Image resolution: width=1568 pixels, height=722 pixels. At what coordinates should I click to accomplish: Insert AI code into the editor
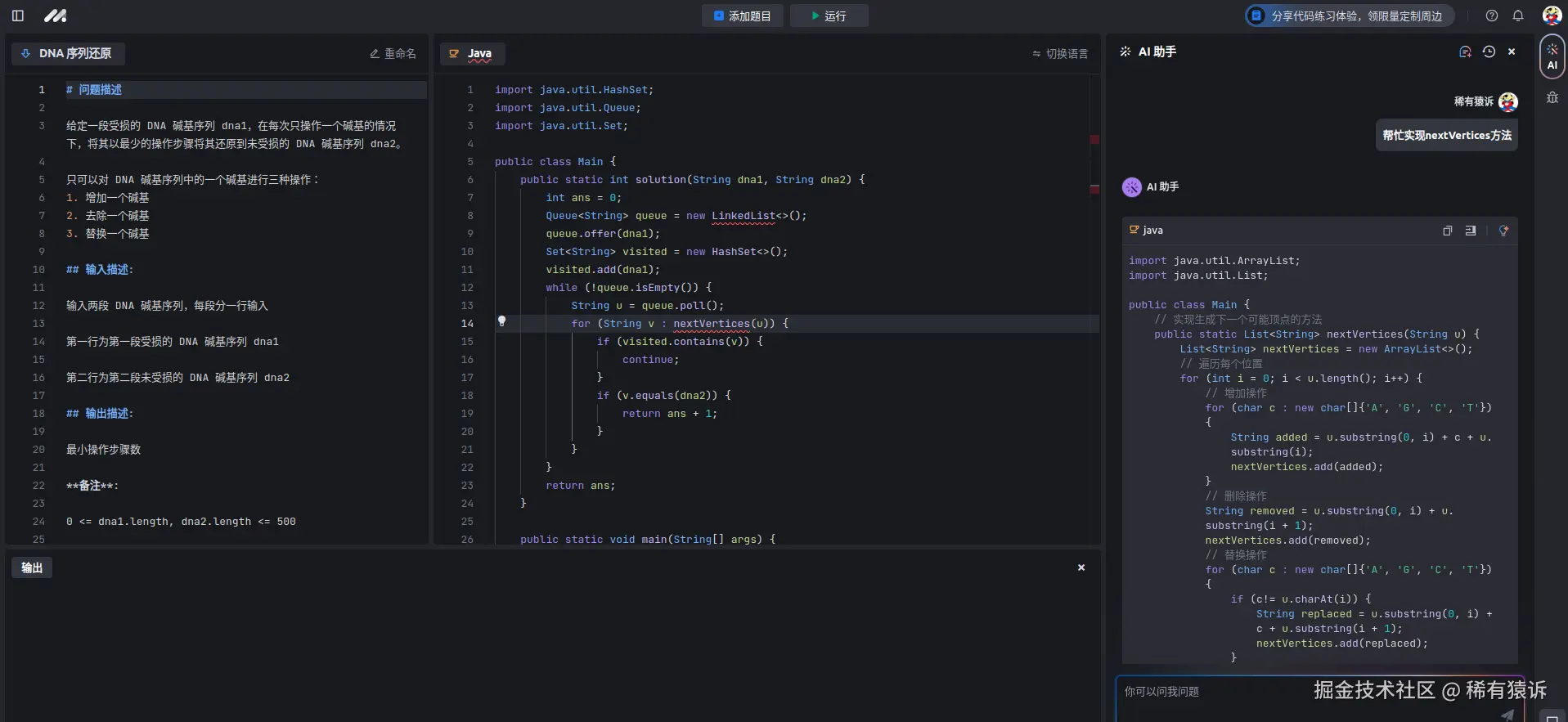point(1471,231)
